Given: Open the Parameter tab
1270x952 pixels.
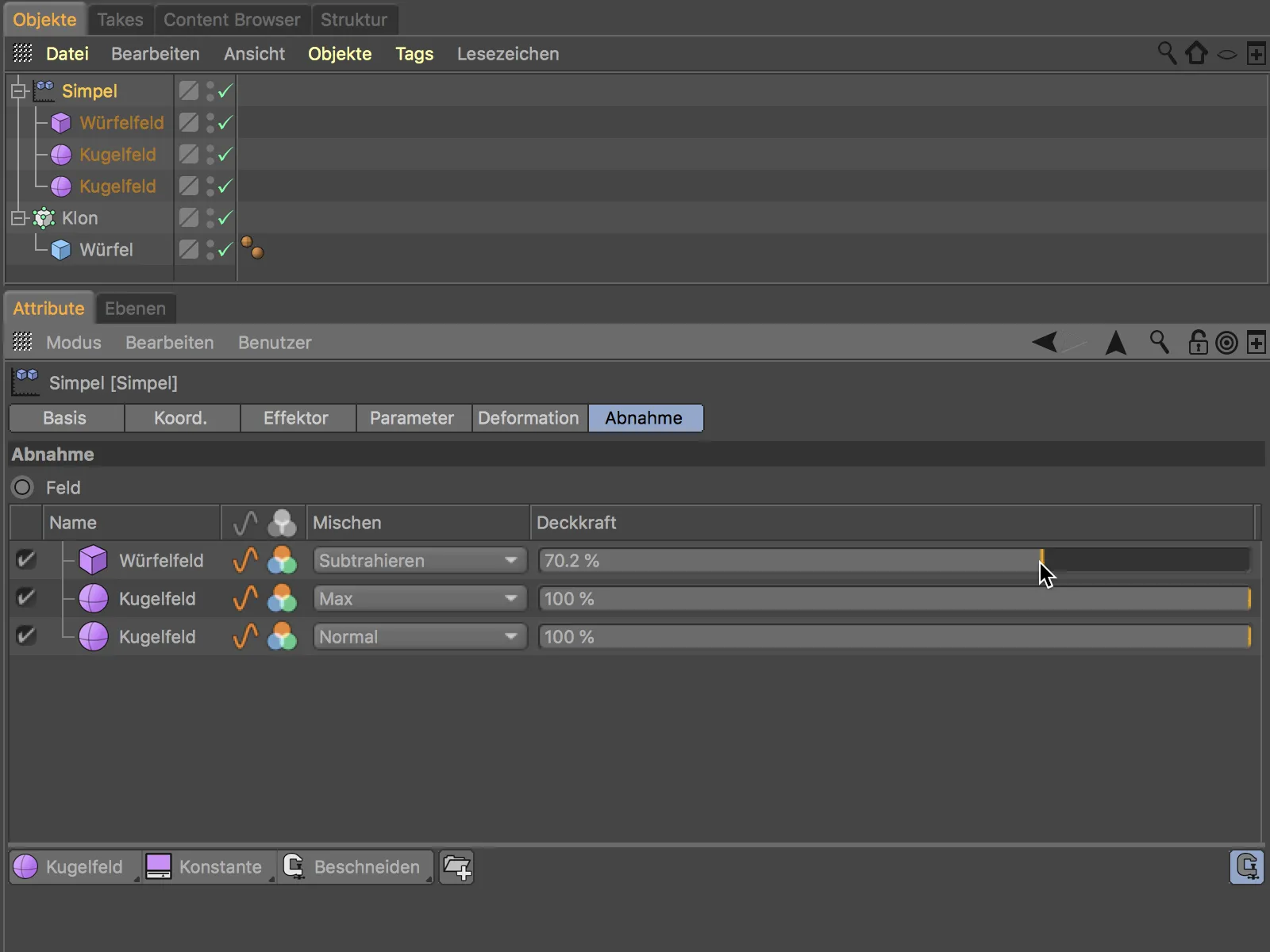Looking at the screenshot, I should point(412,418).
